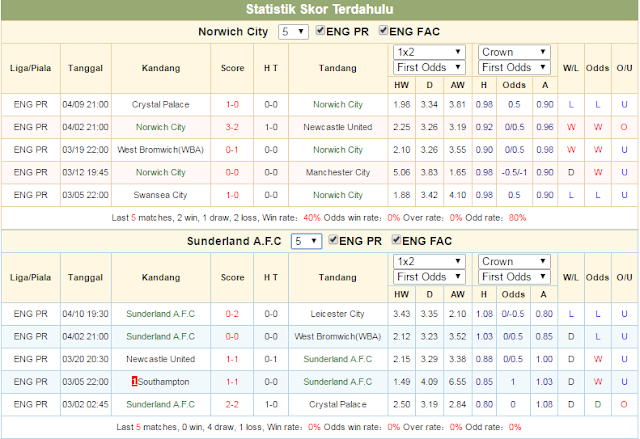The width and height of the screenshot is (640, 439).
Task: Open 1x2 dropdown in Sunderland table
Action: coord(429,262)
